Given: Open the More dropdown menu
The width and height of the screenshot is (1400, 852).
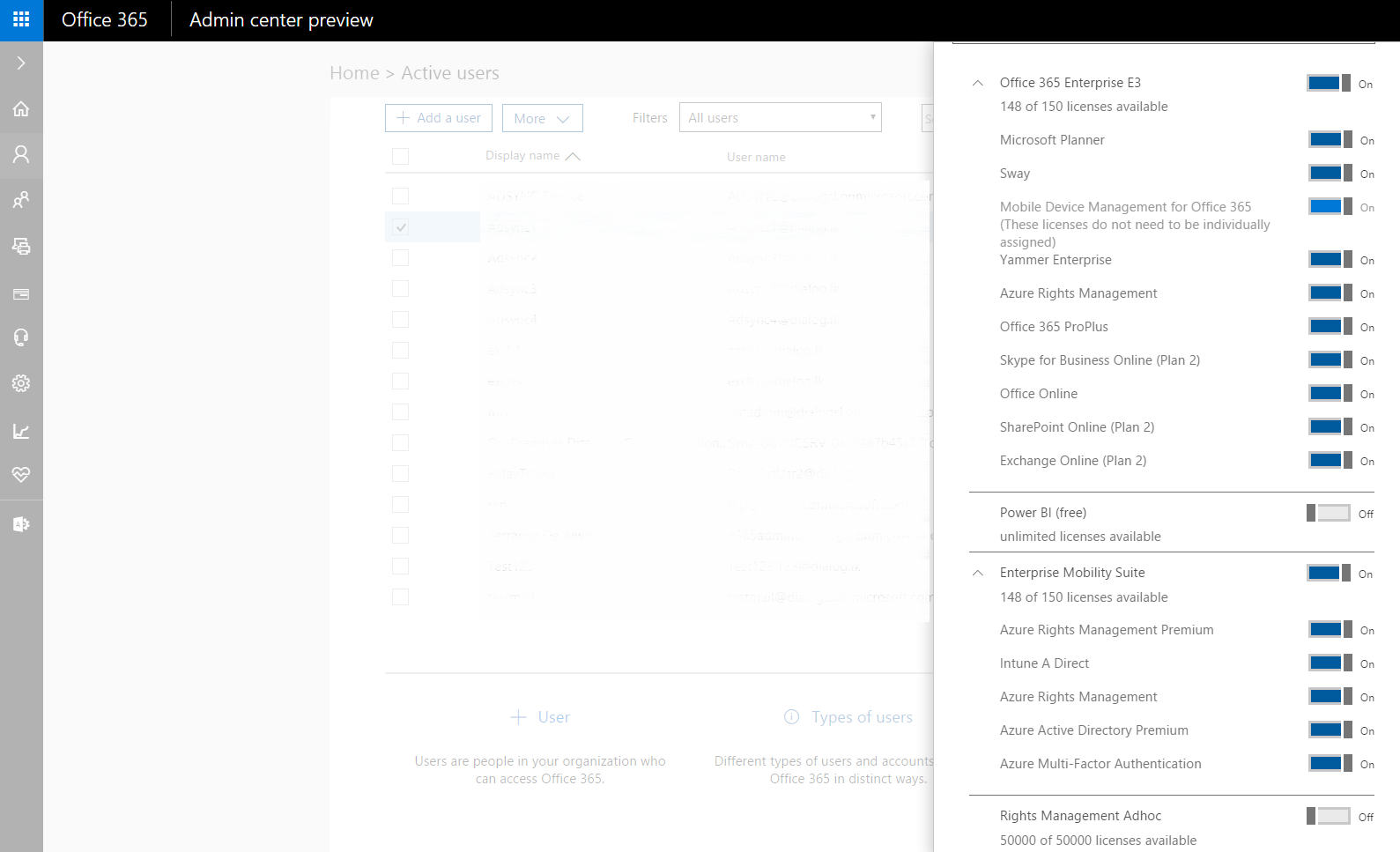Looking at the screenshot, I should 543,118.
